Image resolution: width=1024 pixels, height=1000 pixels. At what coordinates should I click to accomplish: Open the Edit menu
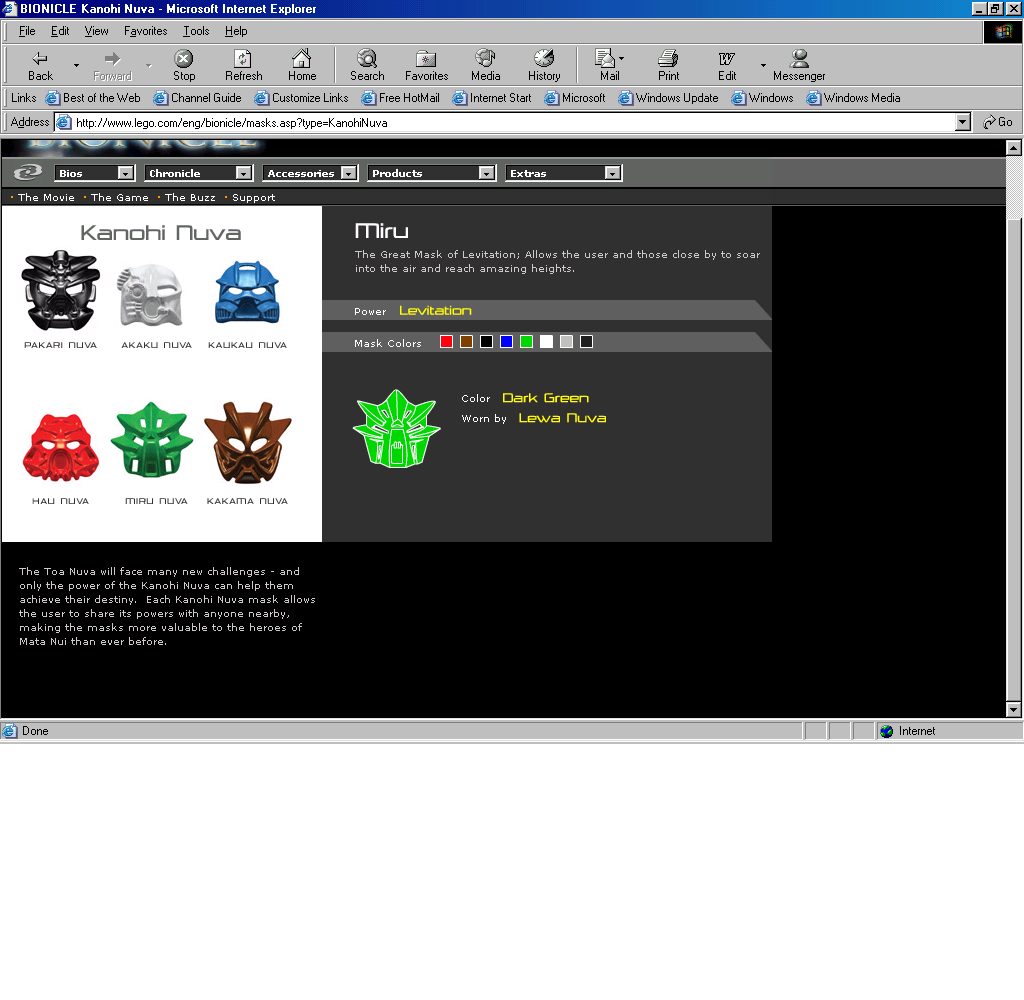pyautogui.click(x=60, y=31)
